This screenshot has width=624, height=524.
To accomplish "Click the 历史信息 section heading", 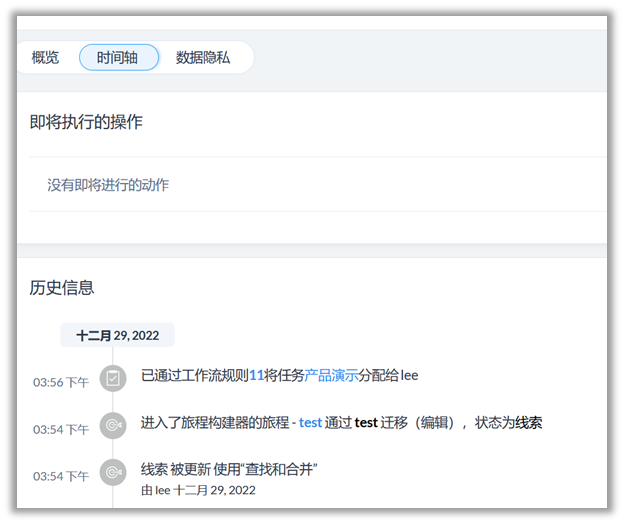I will pyautogui.click(x=62, y=288).
